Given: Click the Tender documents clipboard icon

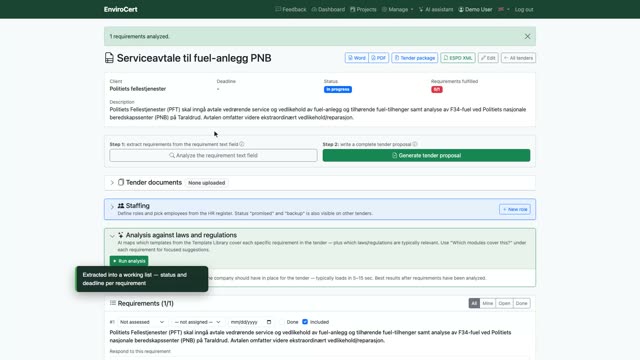Looking at the screenshot, I should coord(121,182).
